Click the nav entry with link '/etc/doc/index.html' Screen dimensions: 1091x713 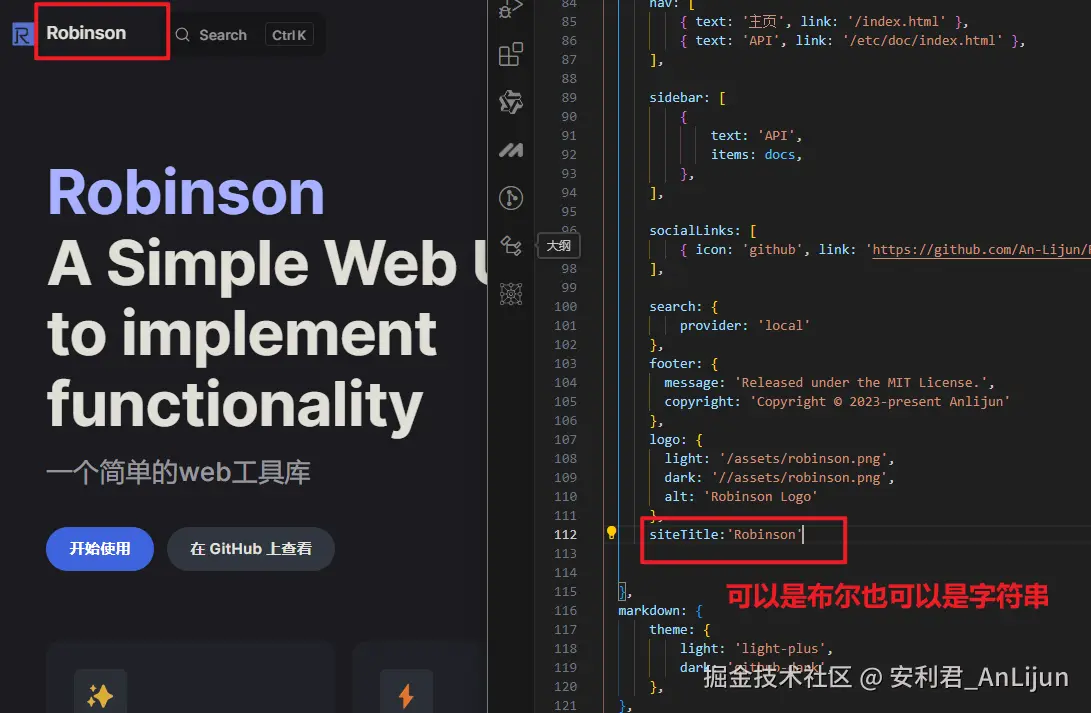(852, 40)
